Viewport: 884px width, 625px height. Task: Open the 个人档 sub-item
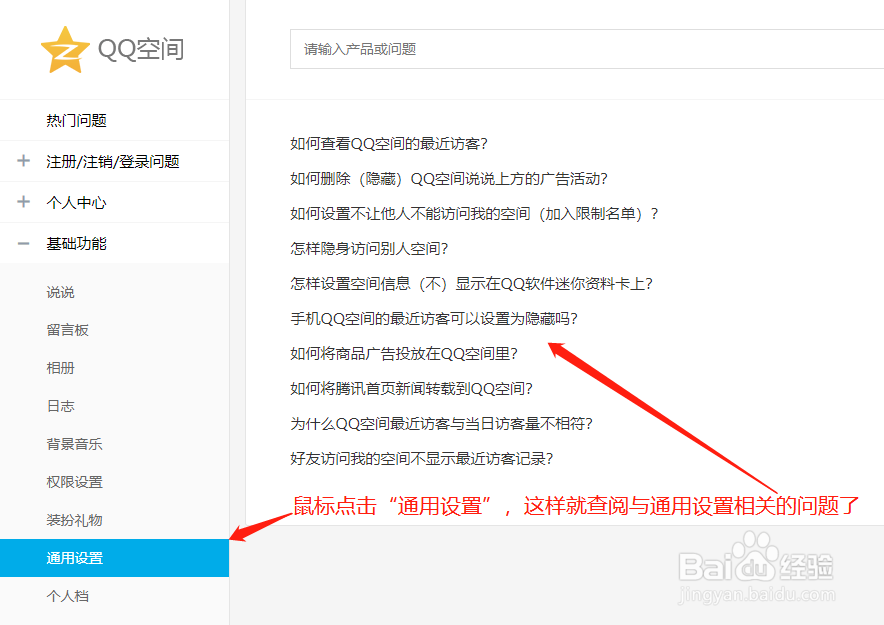68,596
